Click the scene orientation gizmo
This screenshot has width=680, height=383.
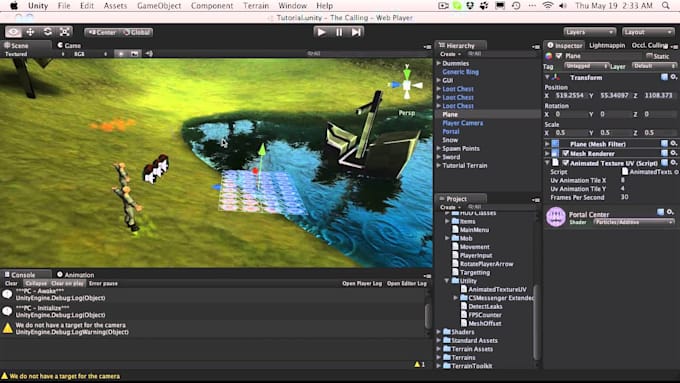(x=406, y=85)
